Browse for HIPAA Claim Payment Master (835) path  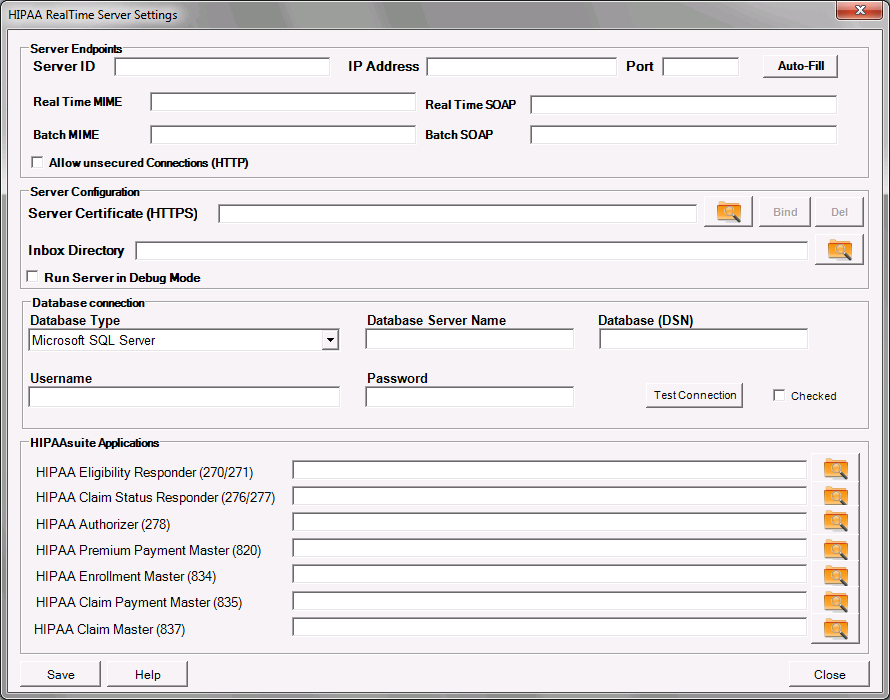coord(835,602)
